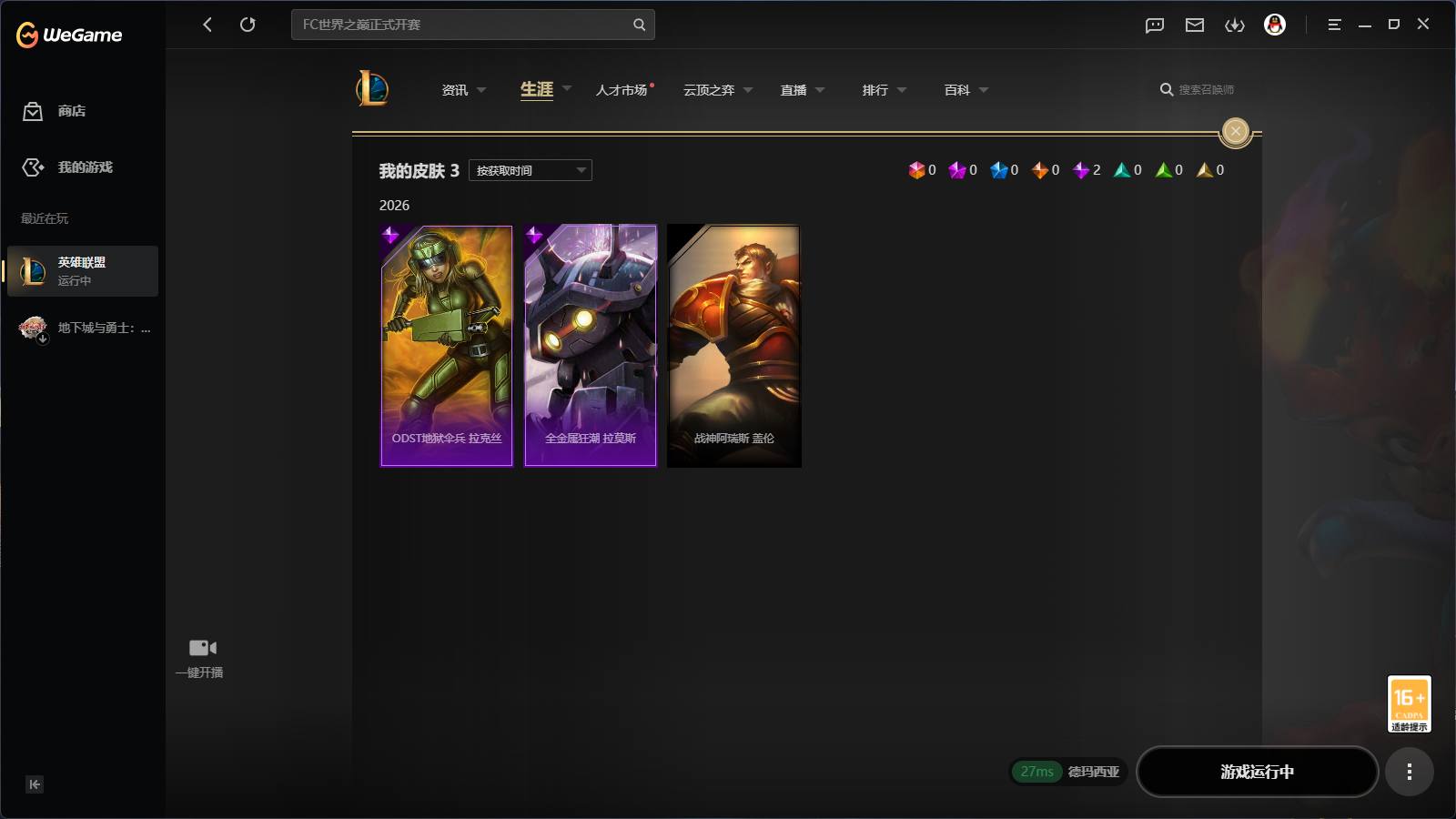1456x819 pixels.
Task: Open the ODST地狱伞兵 拉克丝 skin card
Action: 446,346
